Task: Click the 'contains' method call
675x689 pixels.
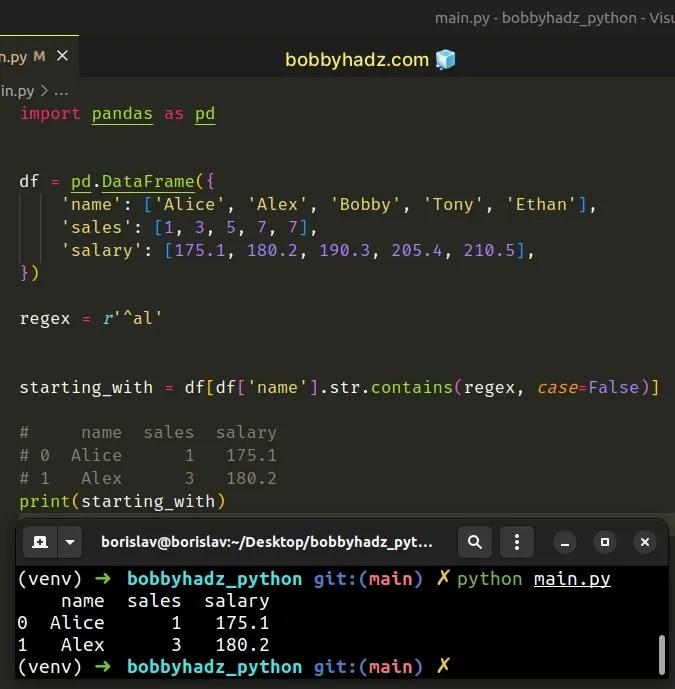Action: click(412, 388)
